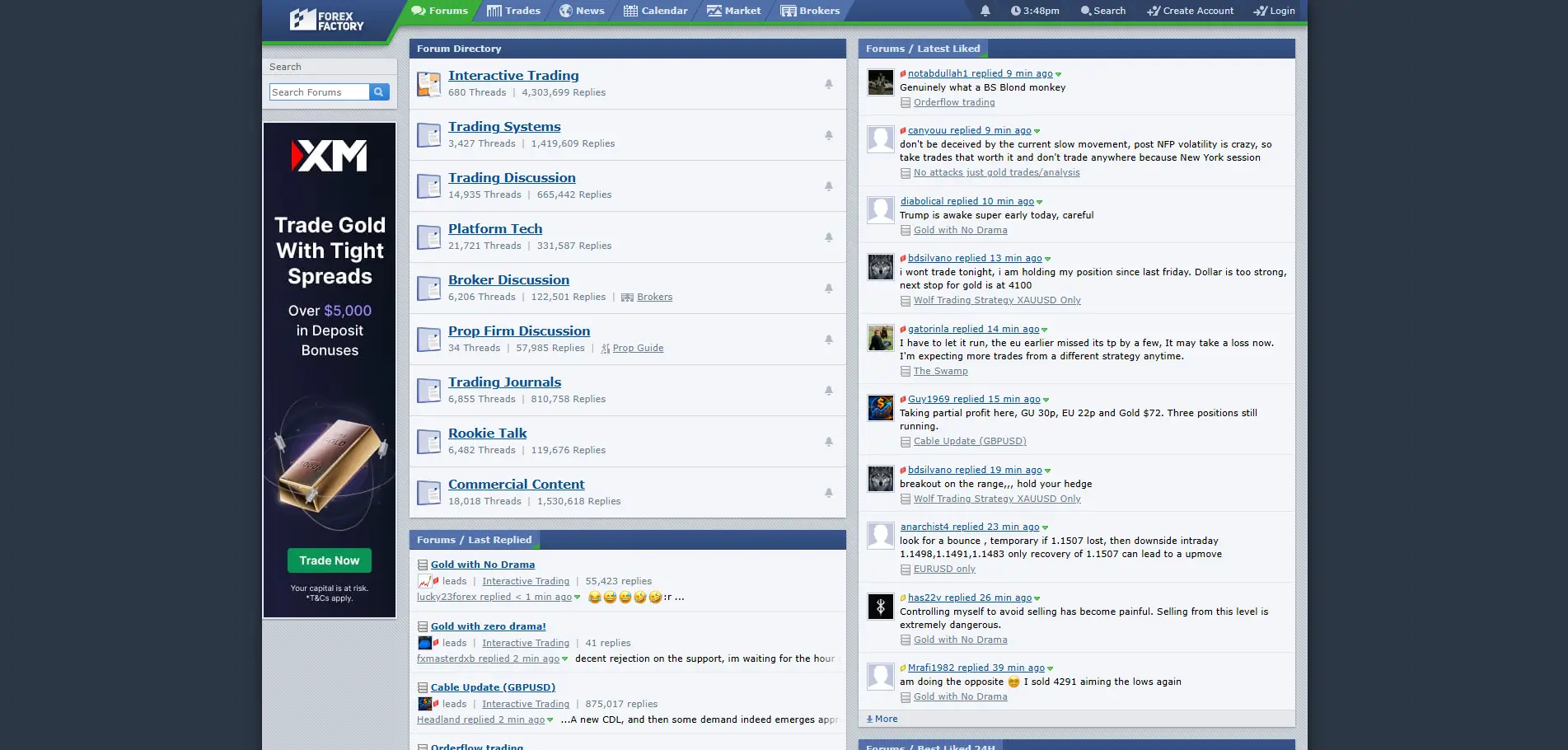Switch to the Market tab
This screenshot has height=750, width=1568.
point(733,11)
